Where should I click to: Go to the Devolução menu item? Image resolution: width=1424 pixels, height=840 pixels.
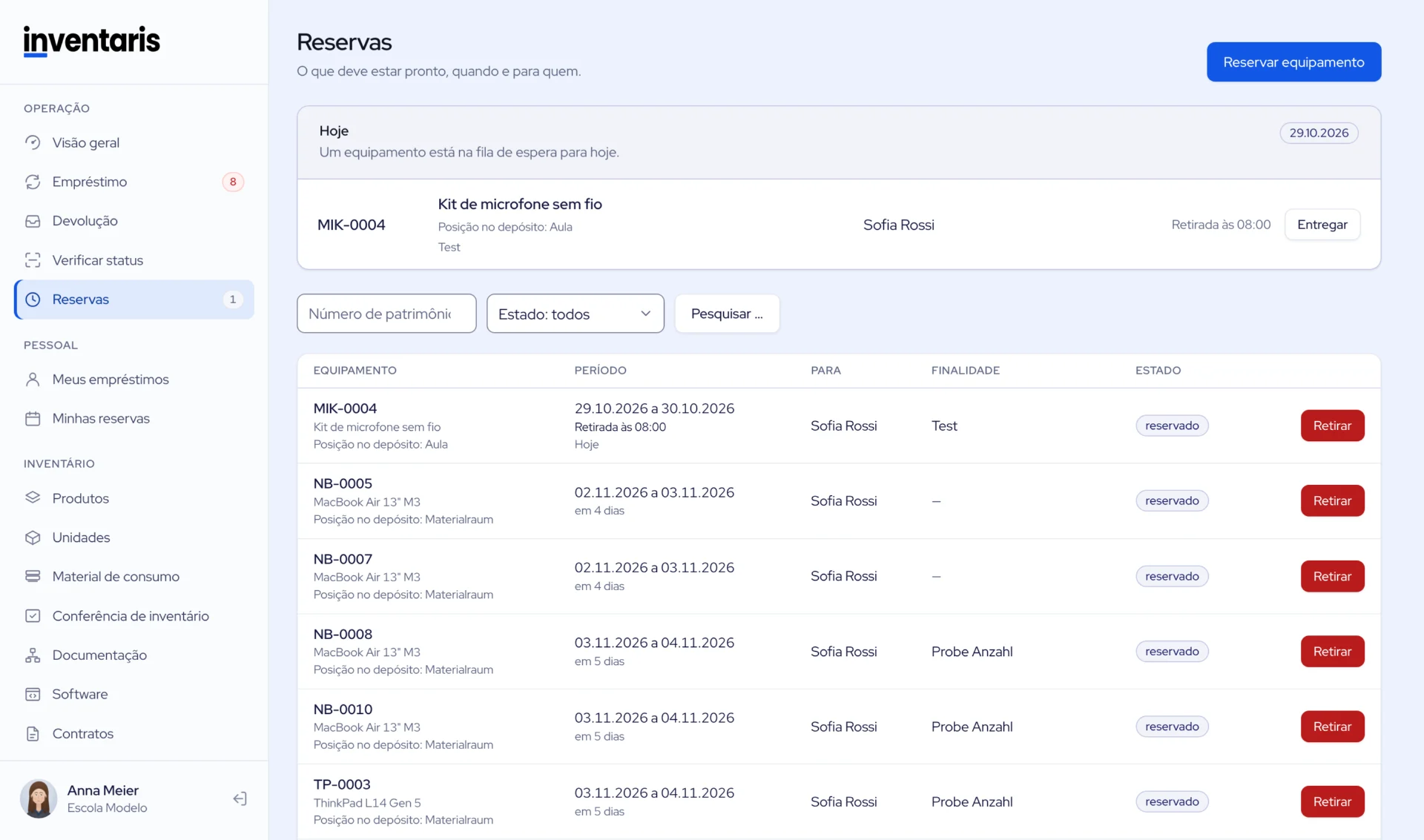tap(134, 221)
